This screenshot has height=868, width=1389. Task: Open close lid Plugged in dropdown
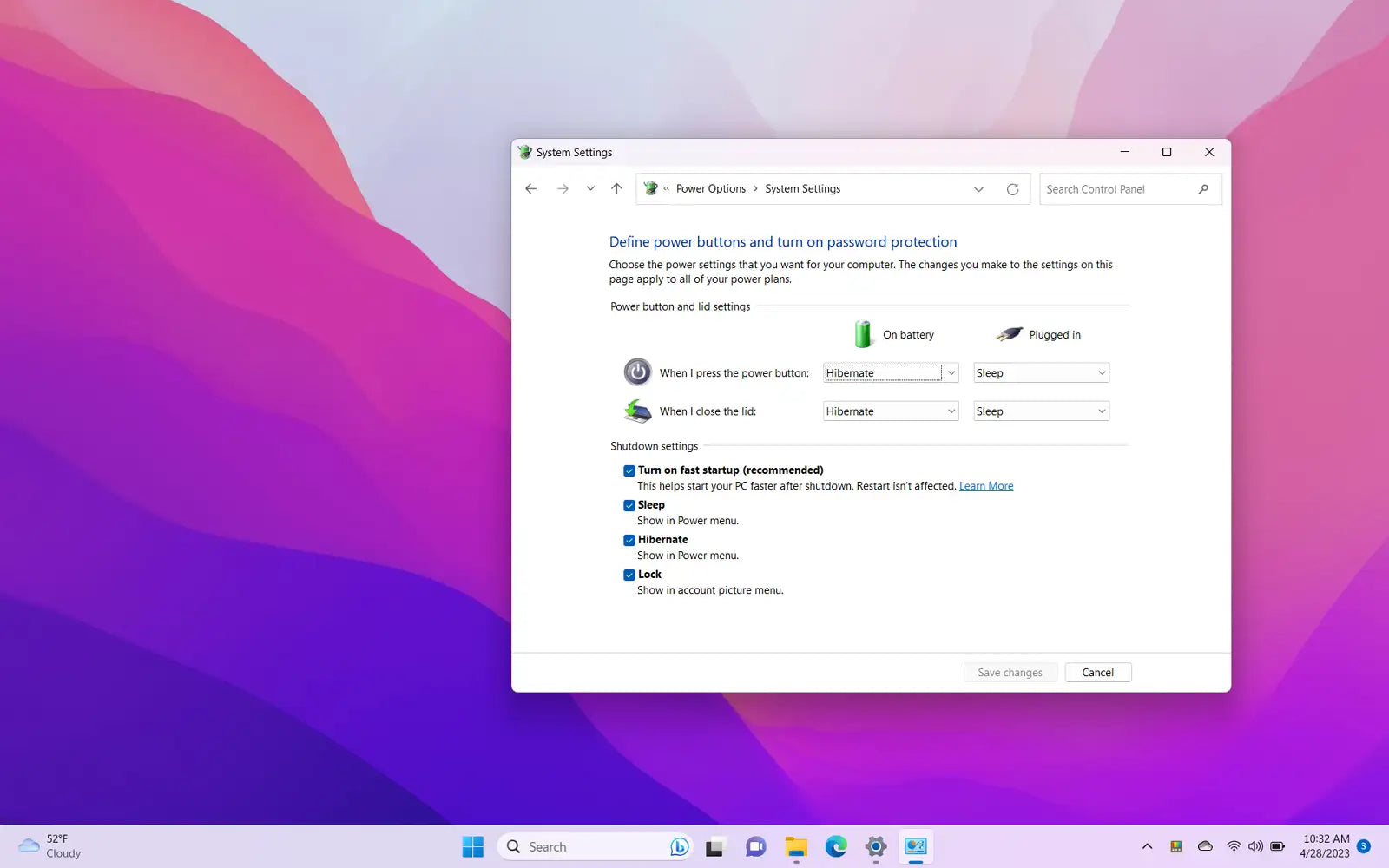click(x=1041, y=411)
